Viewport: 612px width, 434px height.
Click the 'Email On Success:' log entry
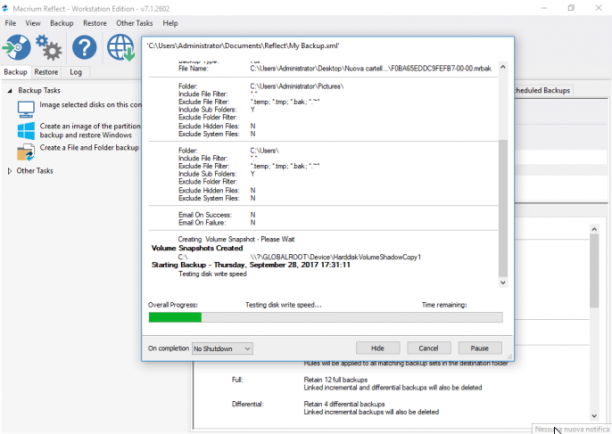click(x=205, y=215)
